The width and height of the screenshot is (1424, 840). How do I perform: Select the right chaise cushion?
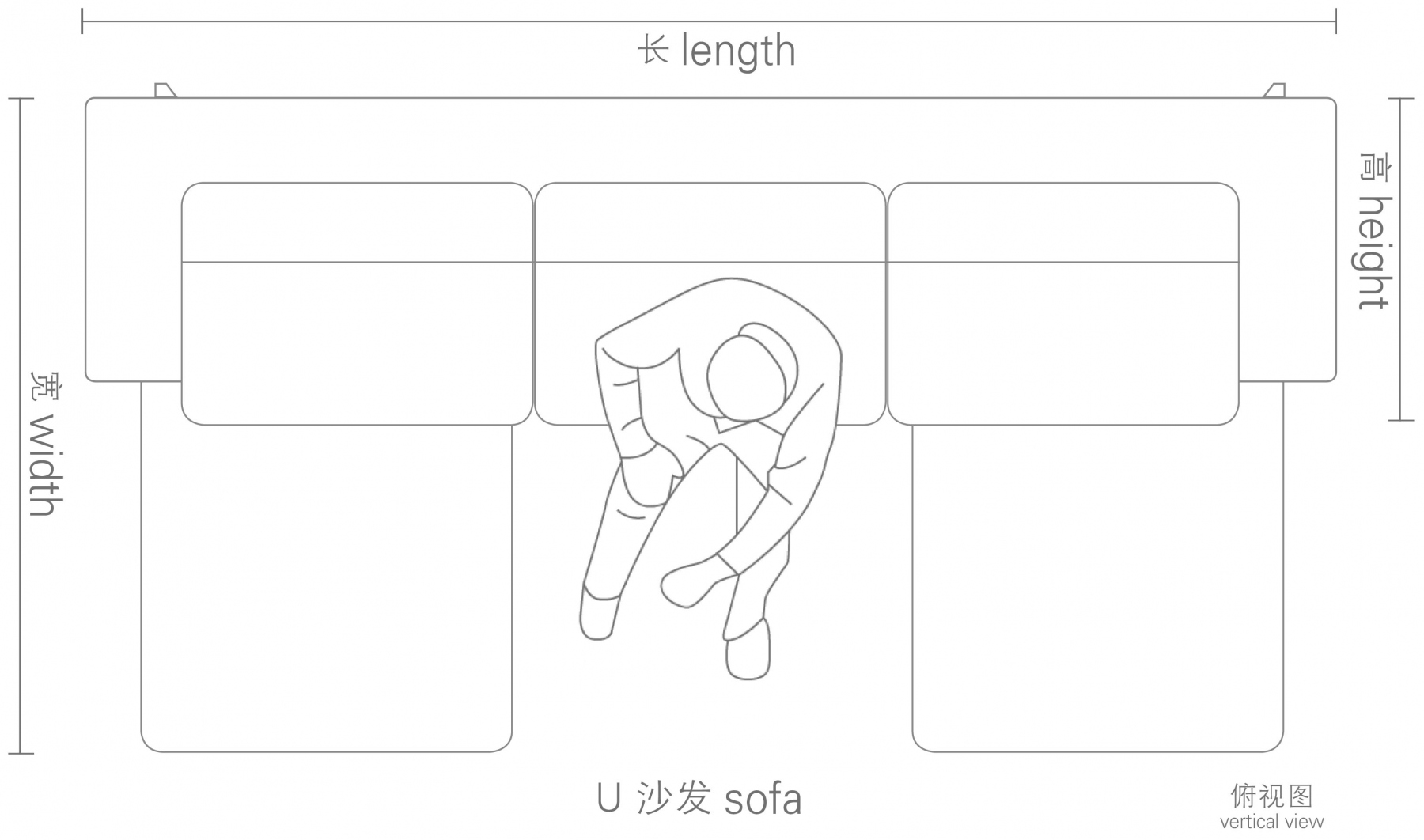(x=1097, y=588)
